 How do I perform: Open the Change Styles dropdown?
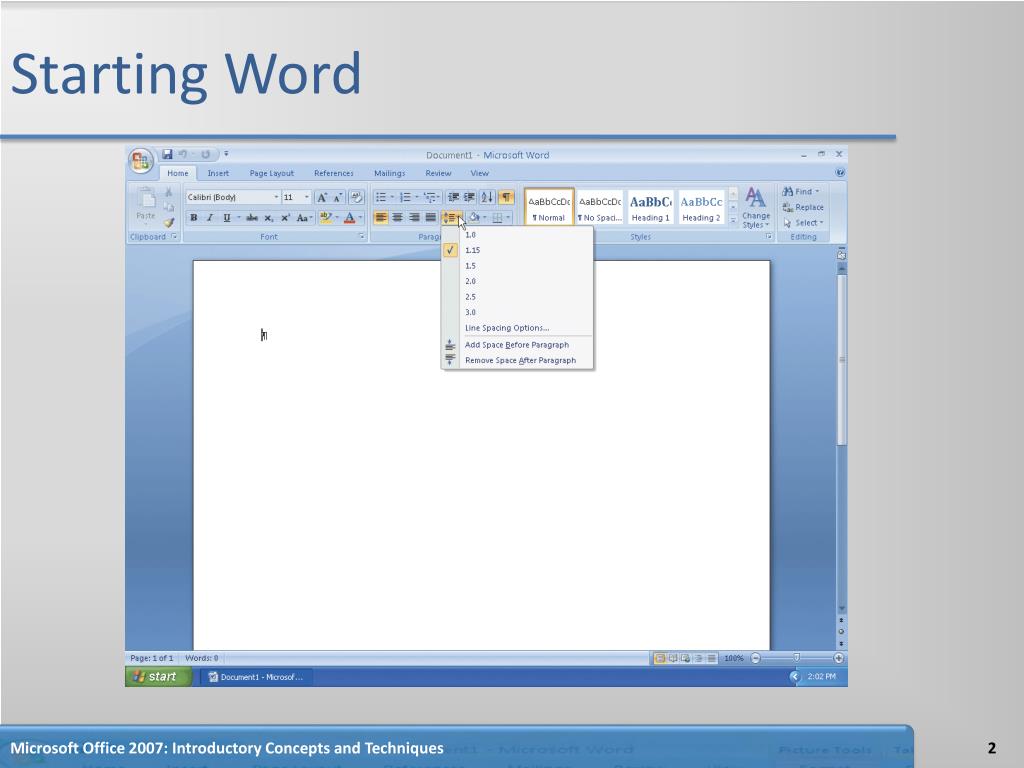(x=756, y=208)
